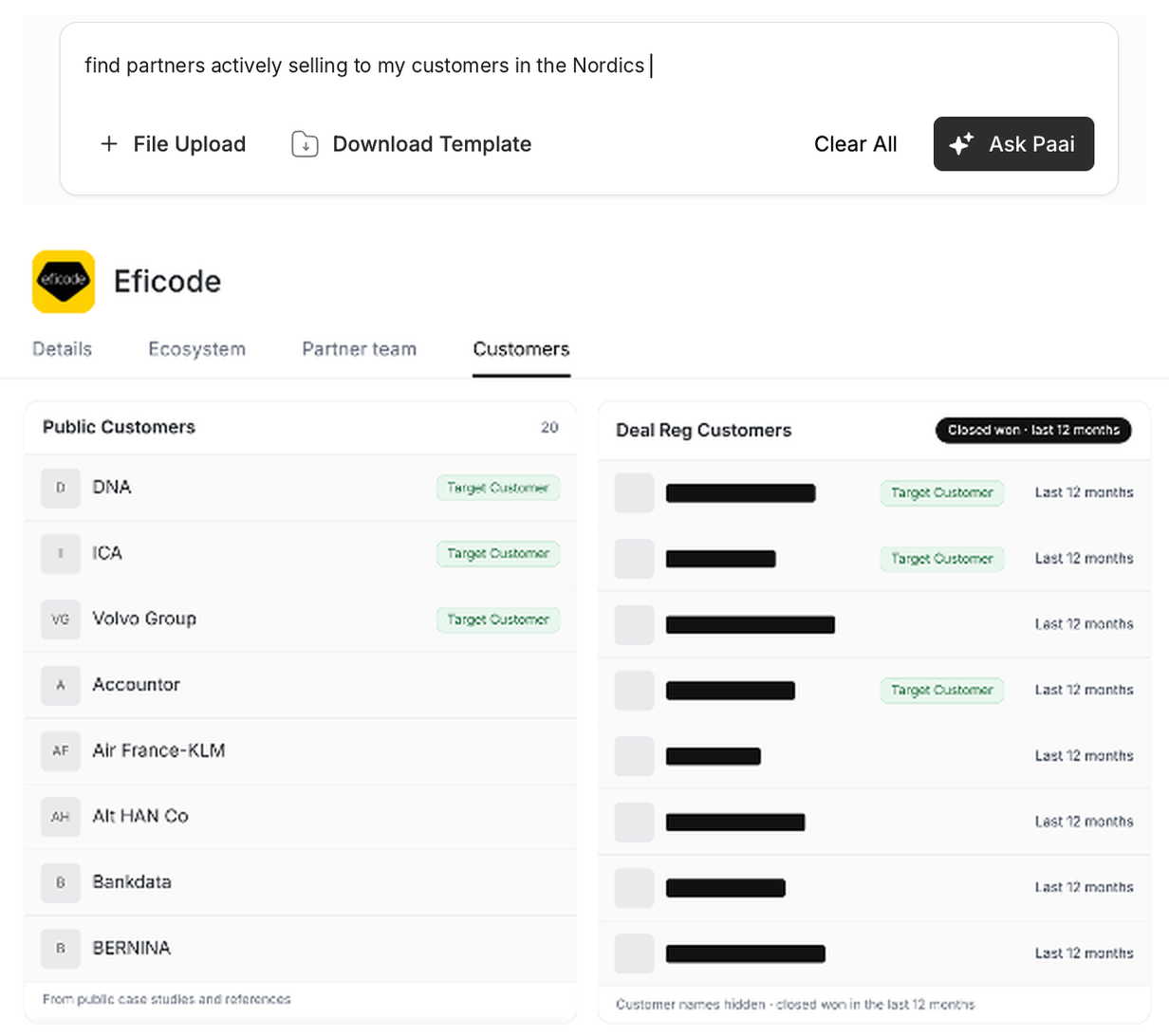Click the I avatar for ICA

tap(61, 553)
